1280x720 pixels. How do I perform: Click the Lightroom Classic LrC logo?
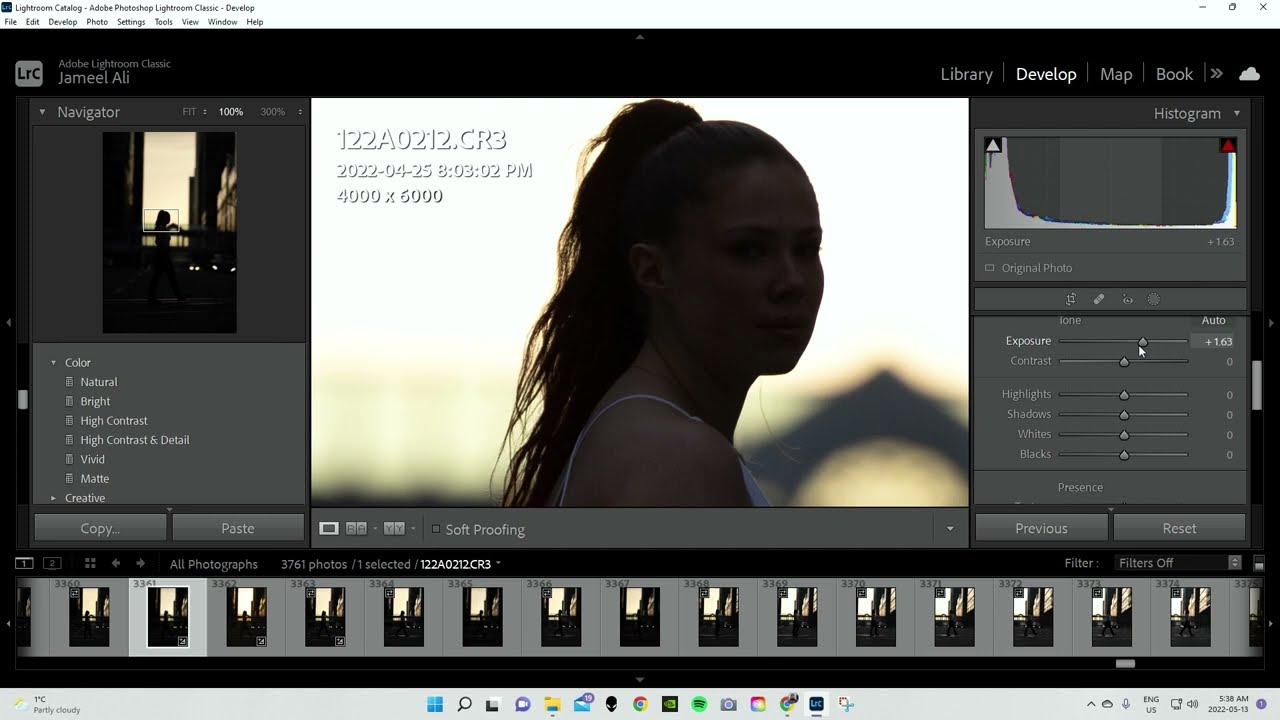click(x=29, y=74)
